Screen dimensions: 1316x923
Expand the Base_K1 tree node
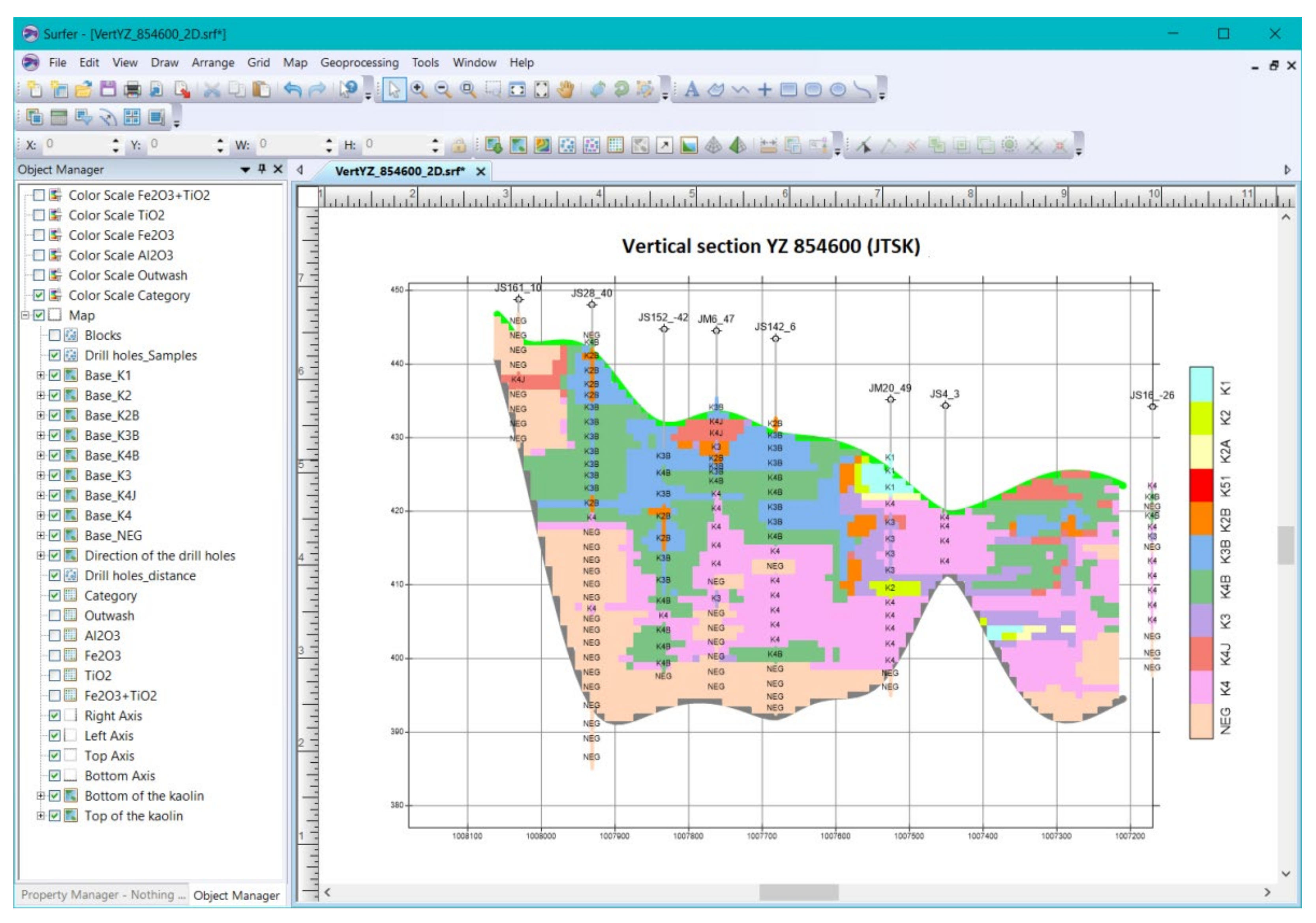40,376
